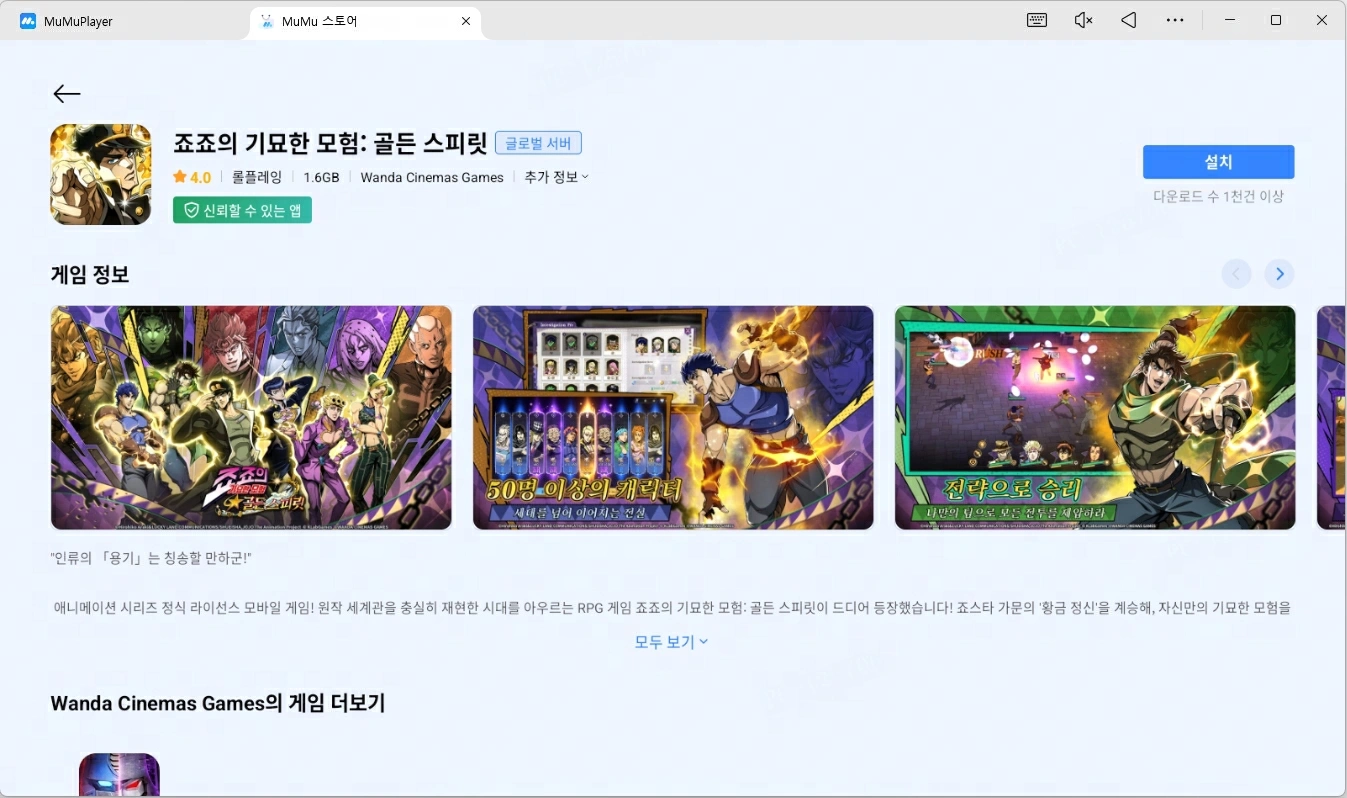Screen dimensions: 1347x798
Task: Click the triangular back navigation icon in title bar
Action: (x=1129, y=20)
